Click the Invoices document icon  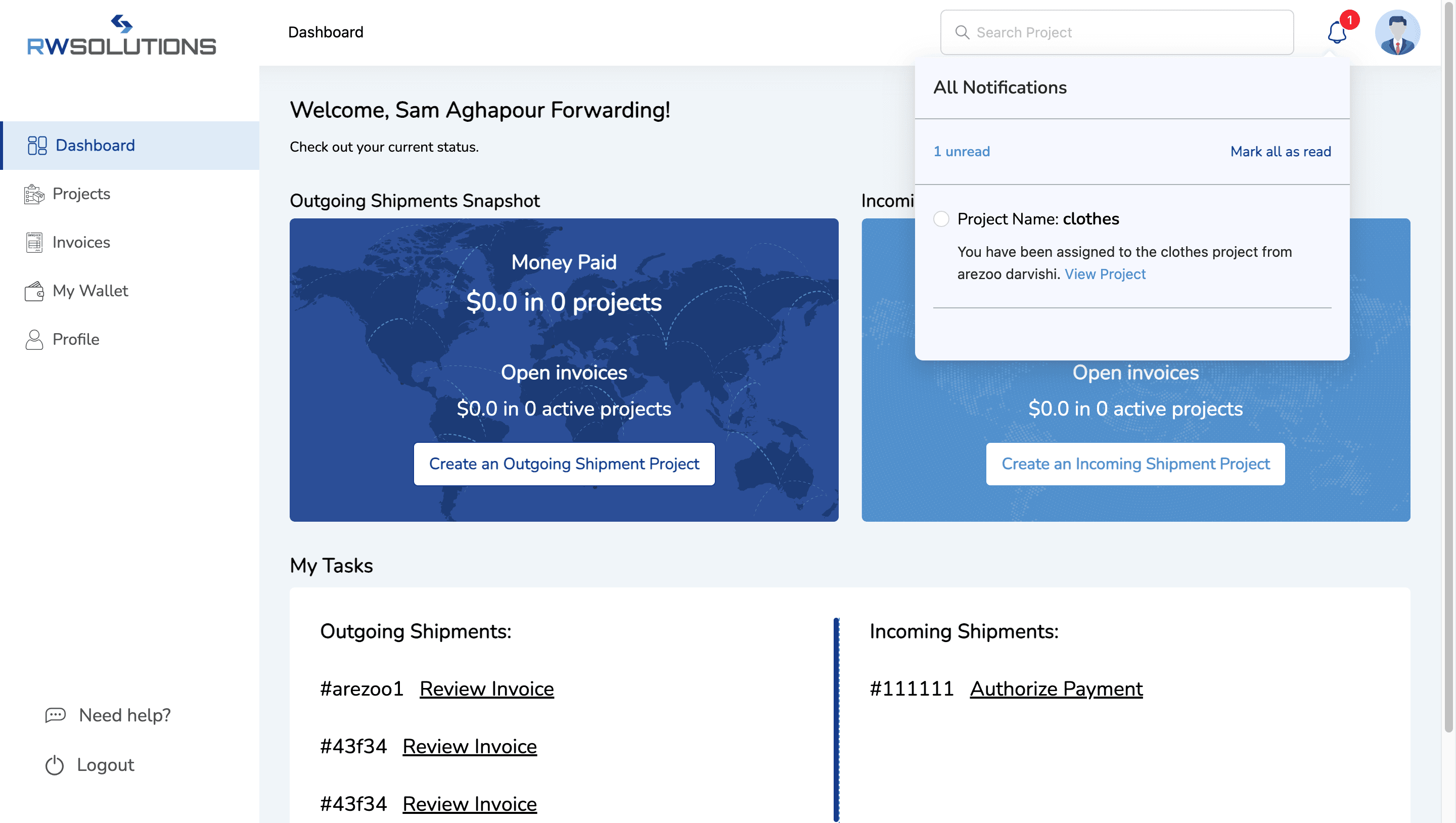click(34, 243)
